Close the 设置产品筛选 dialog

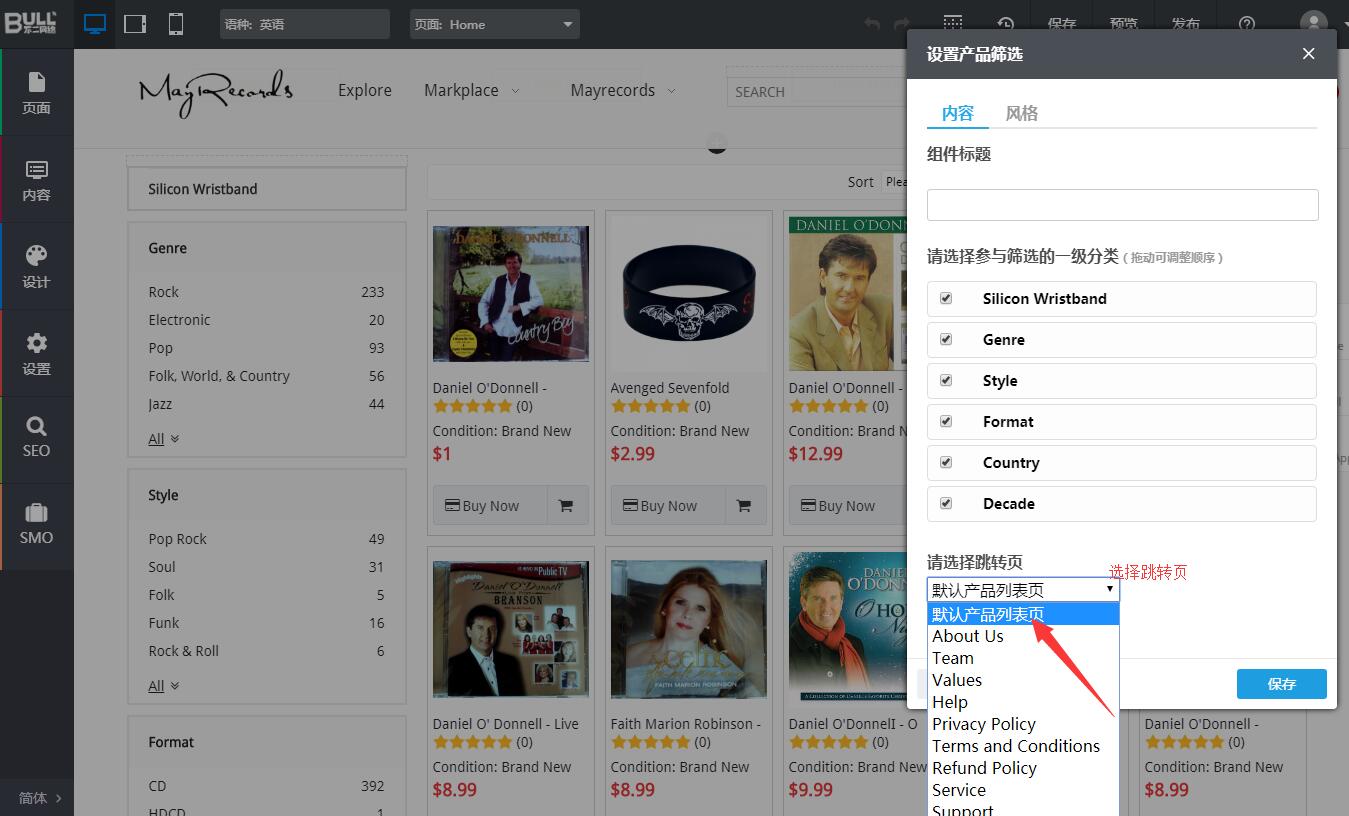click(1308, 54)
